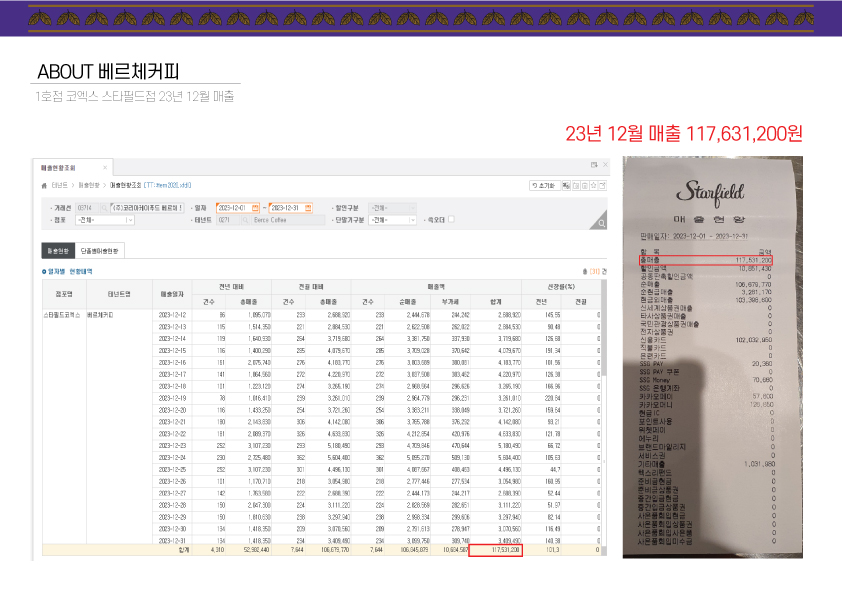Click the window restore icon at top right
Image resolution: width=842 pixels, height=595 pixels.
(593, 165)
